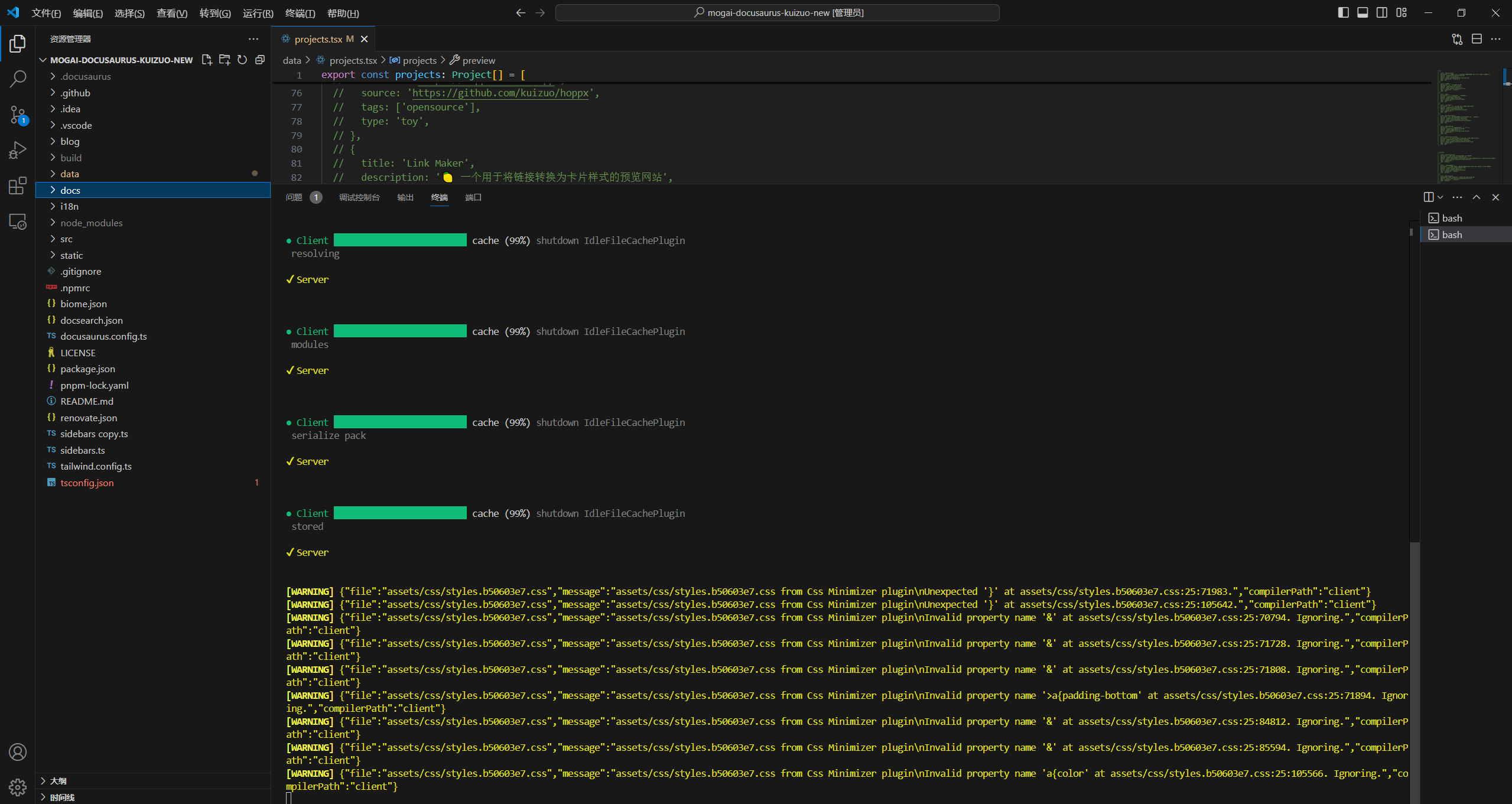Open github.com/kuizuo/hoppx link in code
This screenshot has width=1512, height=804.
pos(501,93)
